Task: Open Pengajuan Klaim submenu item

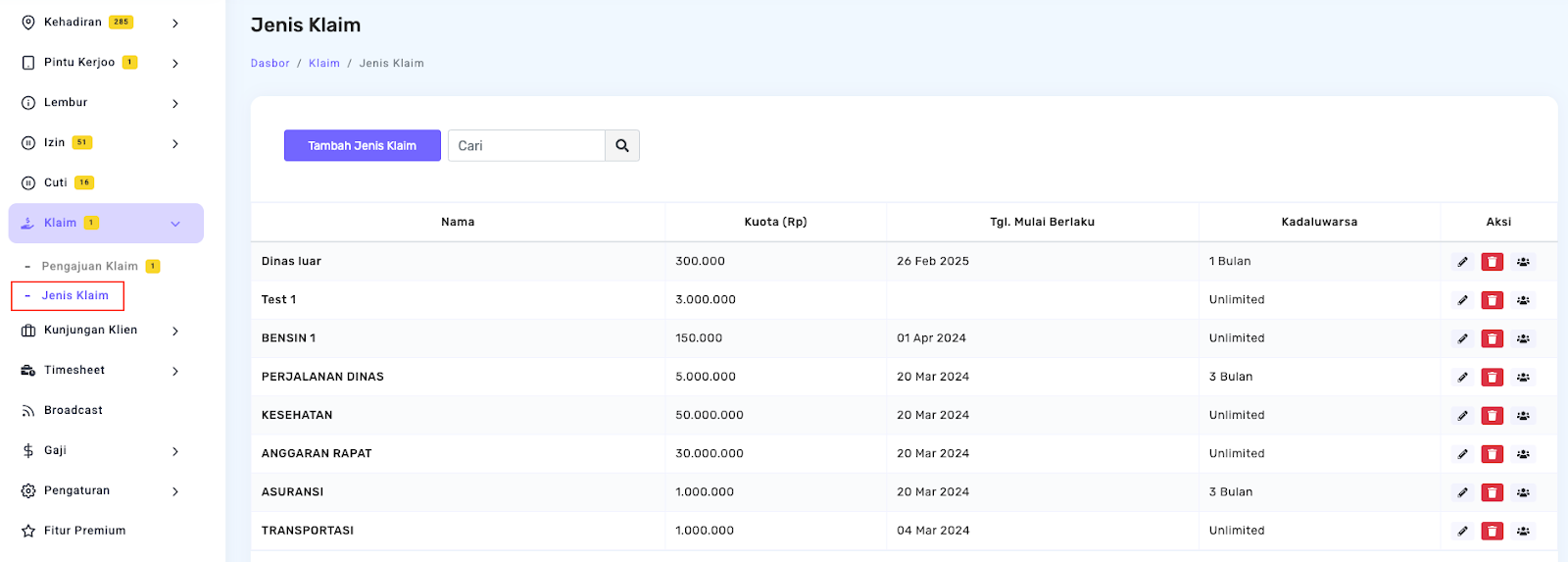Action: coord(89,267)
